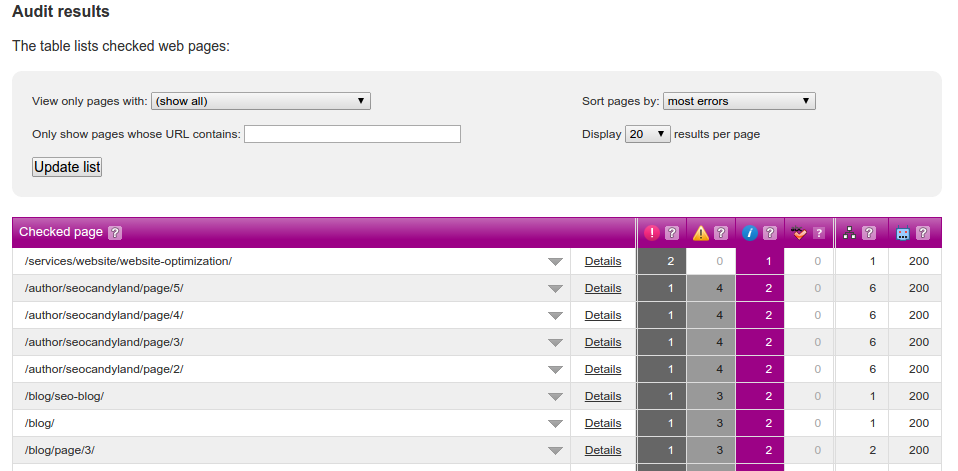
Task: Click the site hierarchy level column icon
Action: coord(850,233)
